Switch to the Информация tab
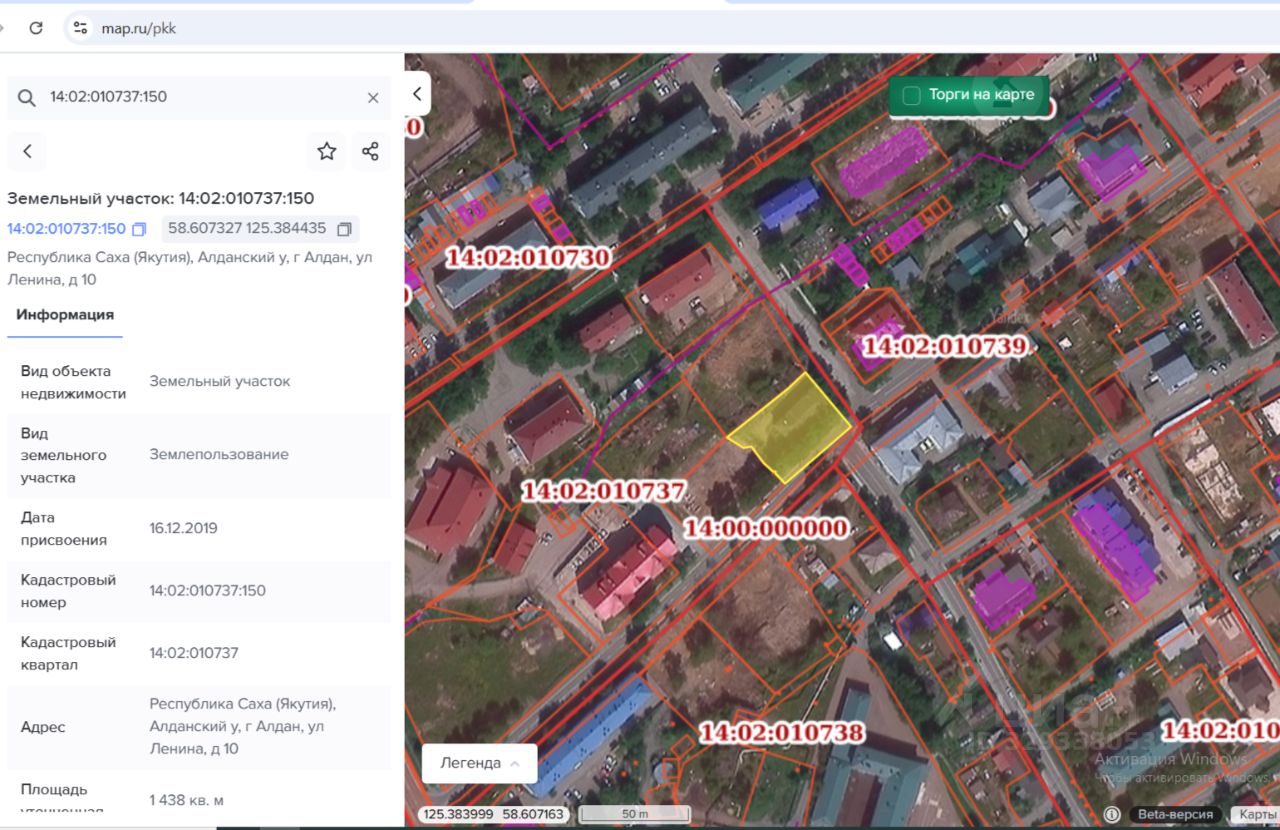 click(65, 315)
